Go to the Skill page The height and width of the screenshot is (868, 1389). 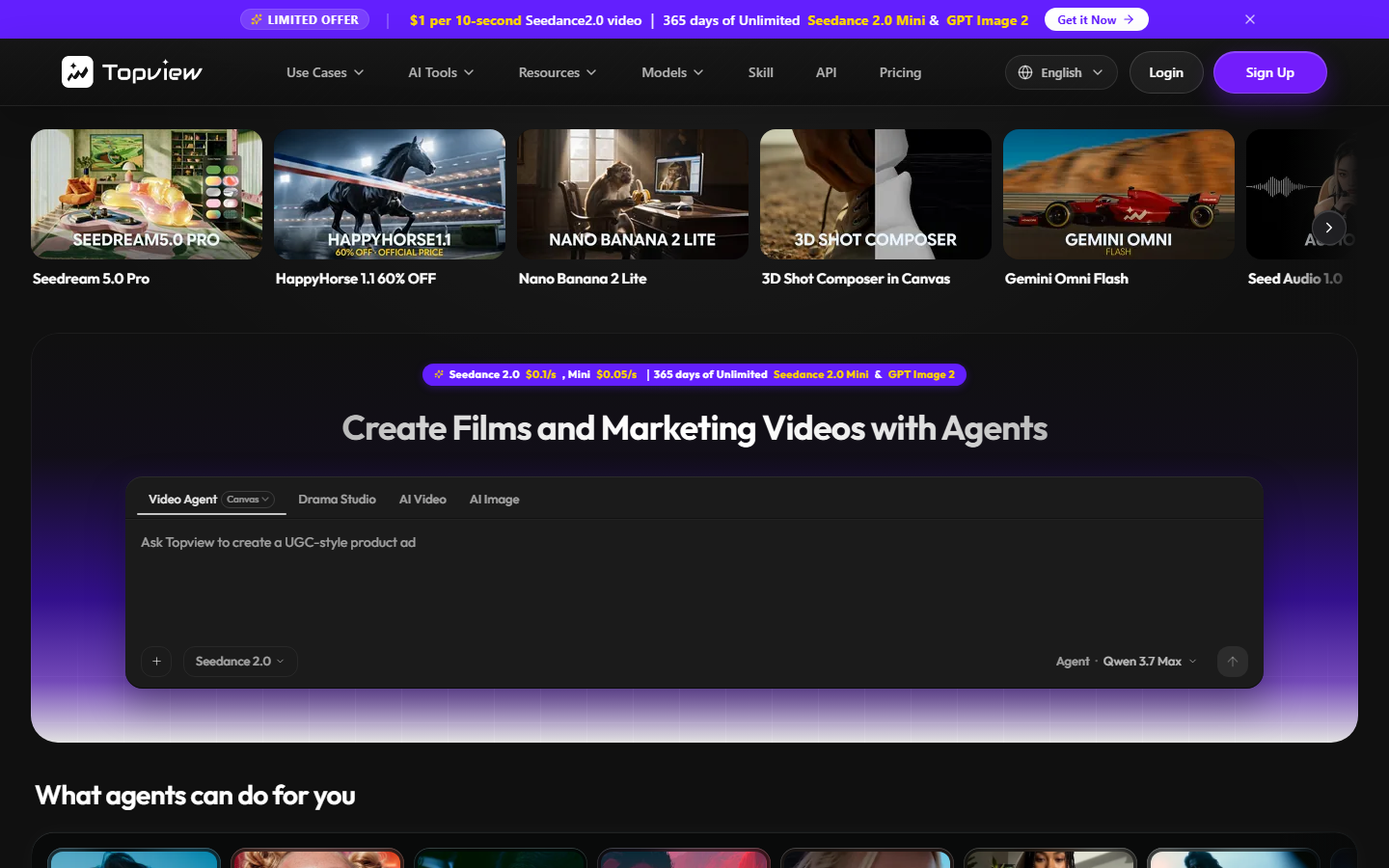click(x=761, y=72)
